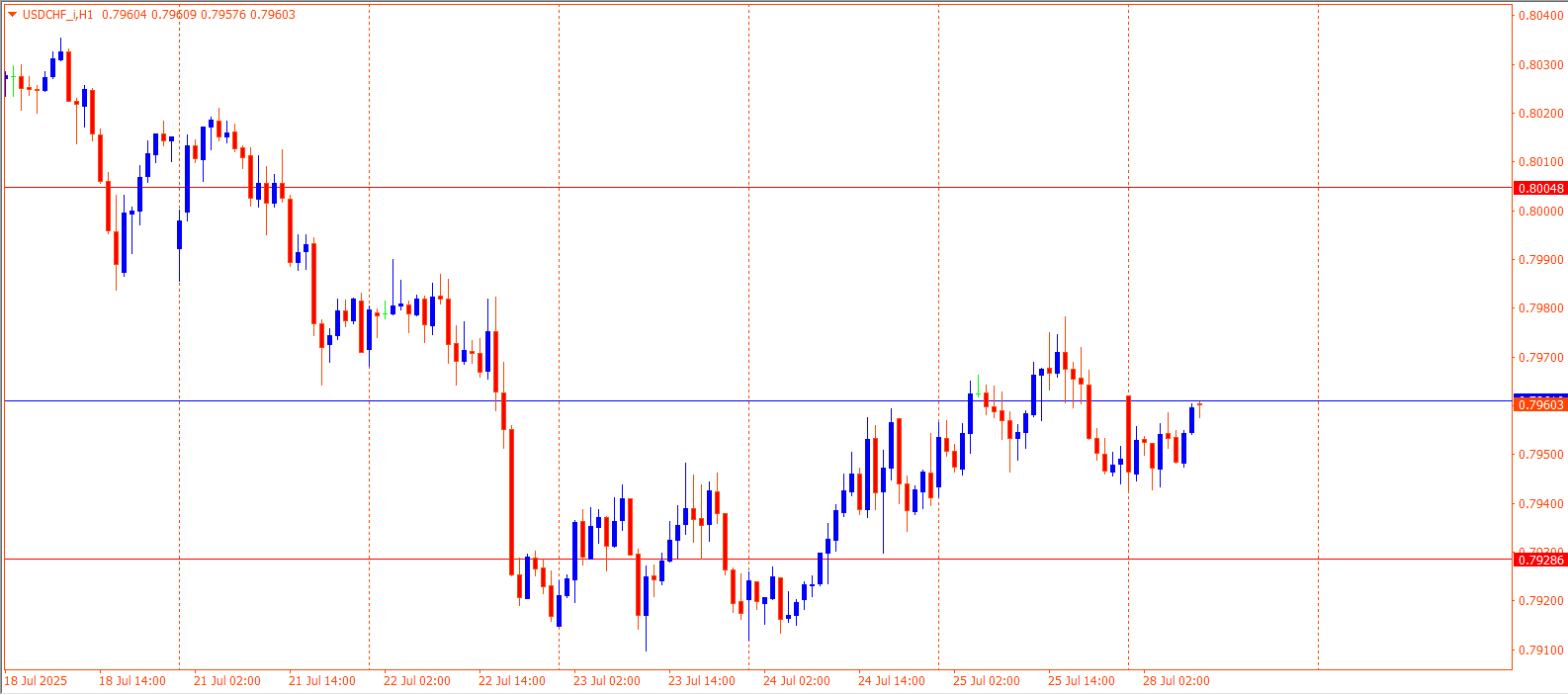Click the 0.79500 price scale label
The height and width of the screenshot is (695, 1568).
[x=1540, y=455]
